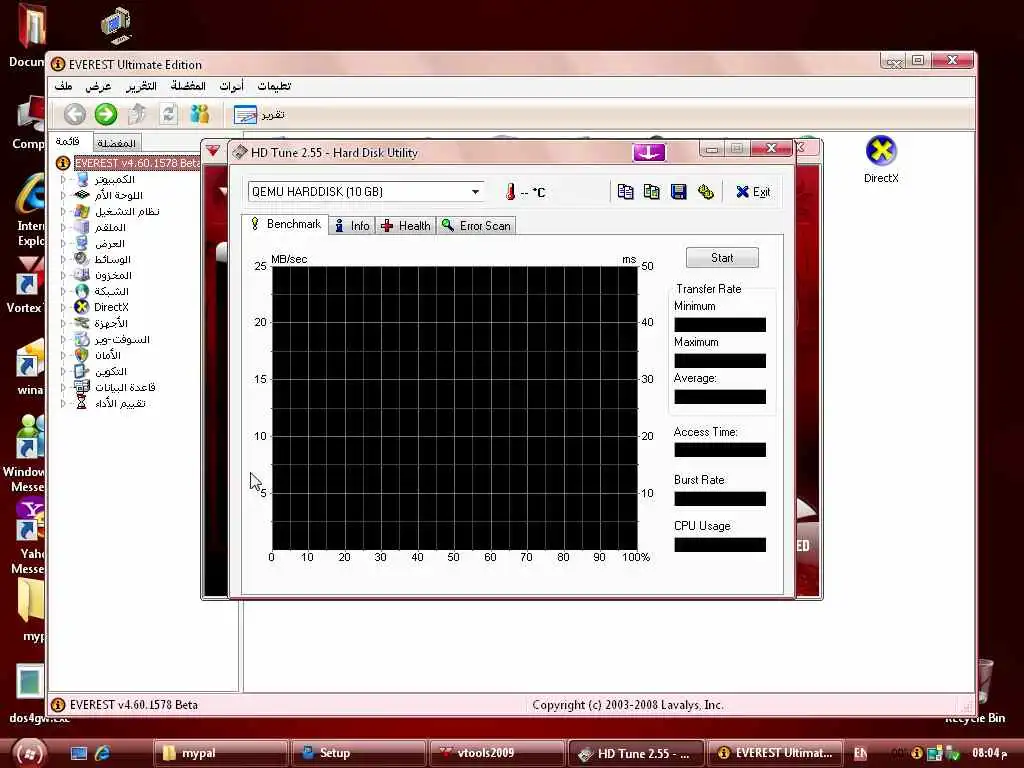Screen dimensions: 1024x768
Task: Switch to the Info tab
Action: coord(352,226)
